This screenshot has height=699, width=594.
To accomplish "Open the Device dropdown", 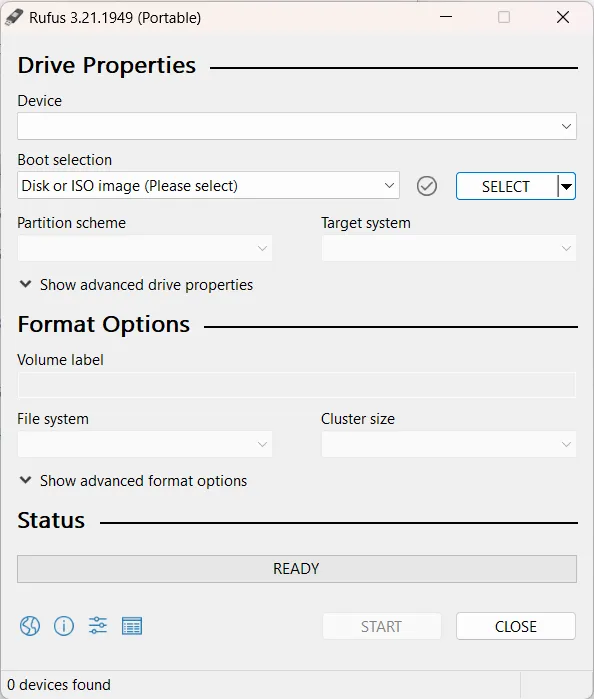I will 297,126.
